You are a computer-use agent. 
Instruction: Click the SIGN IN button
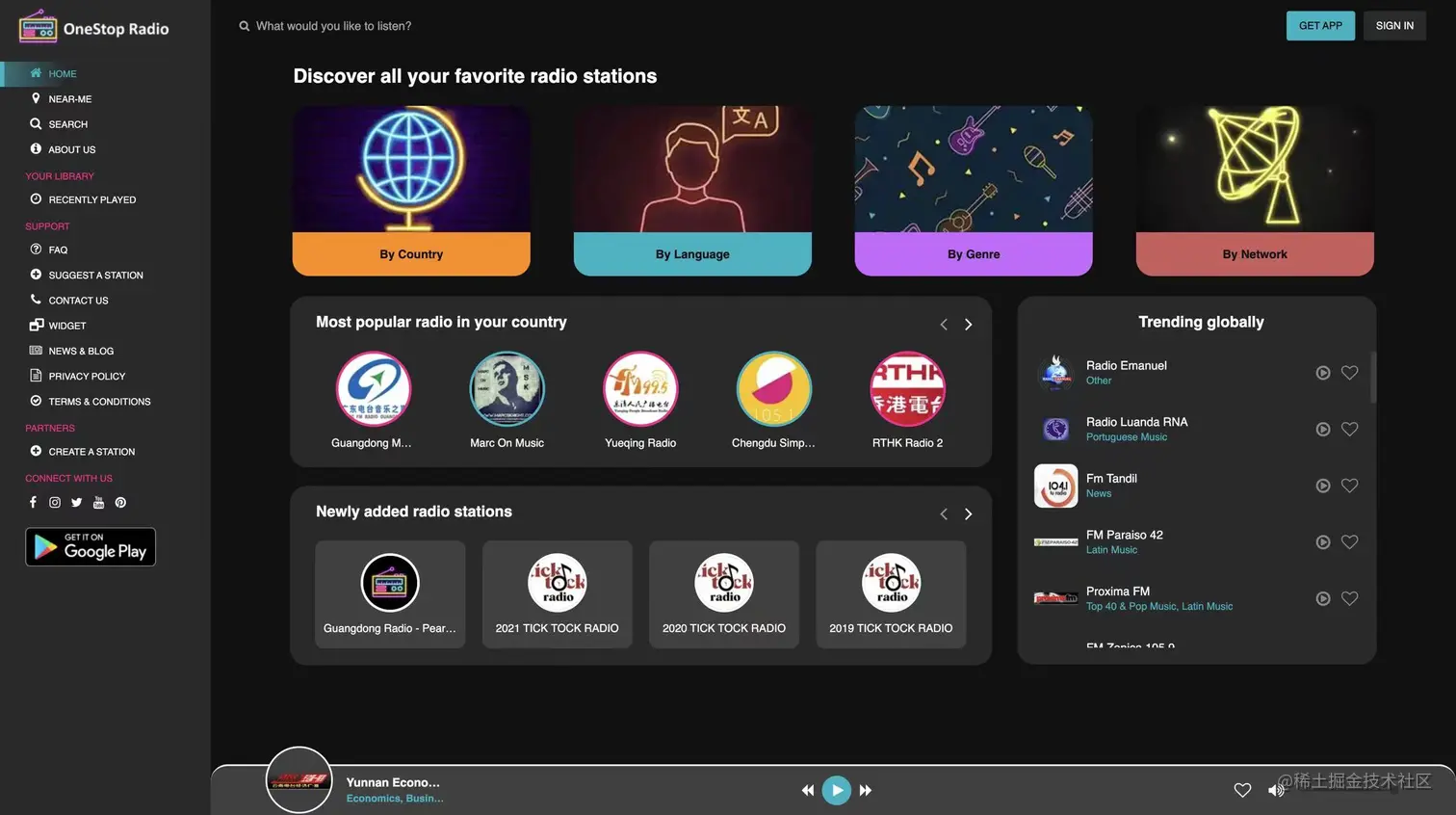coord(1394,26)
